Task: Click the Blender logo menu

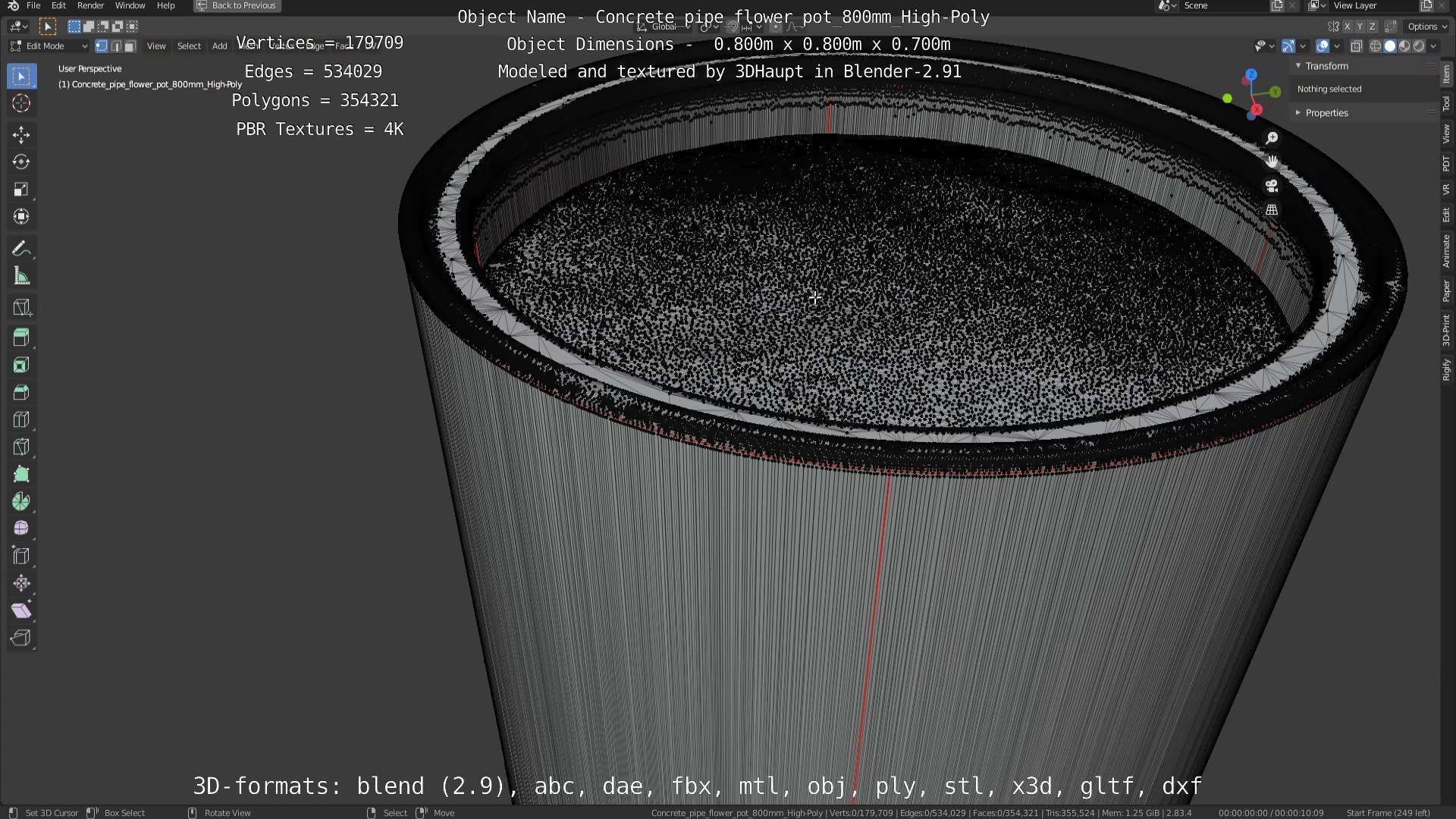Action: tap(13, 5)
